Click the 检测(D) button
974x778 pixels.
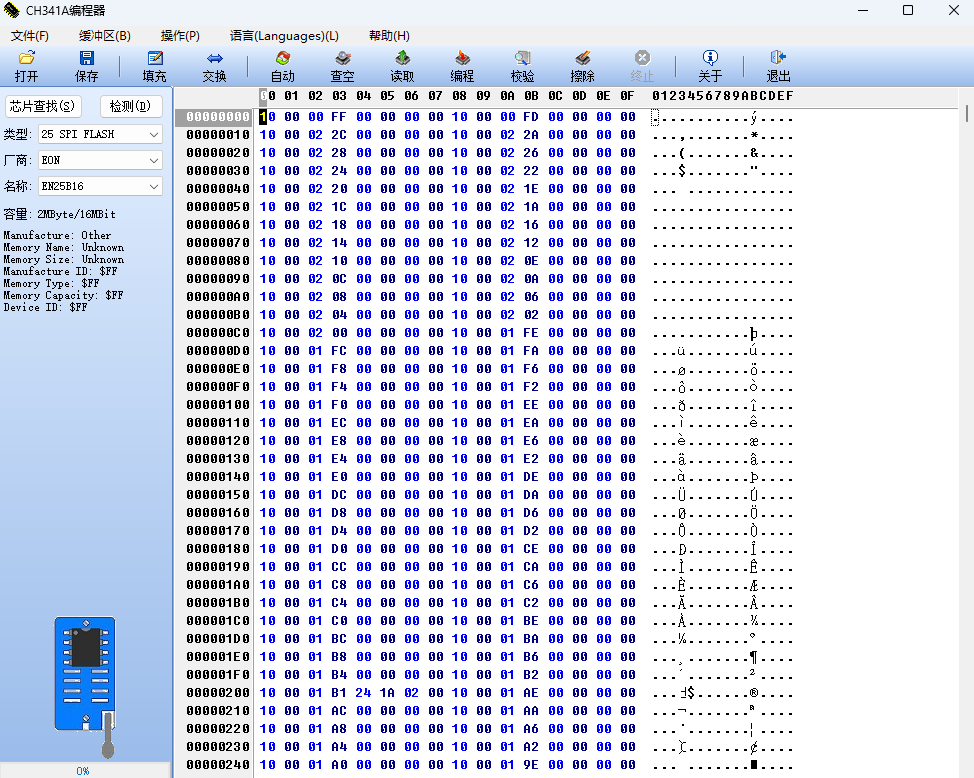tap(130, 106)
